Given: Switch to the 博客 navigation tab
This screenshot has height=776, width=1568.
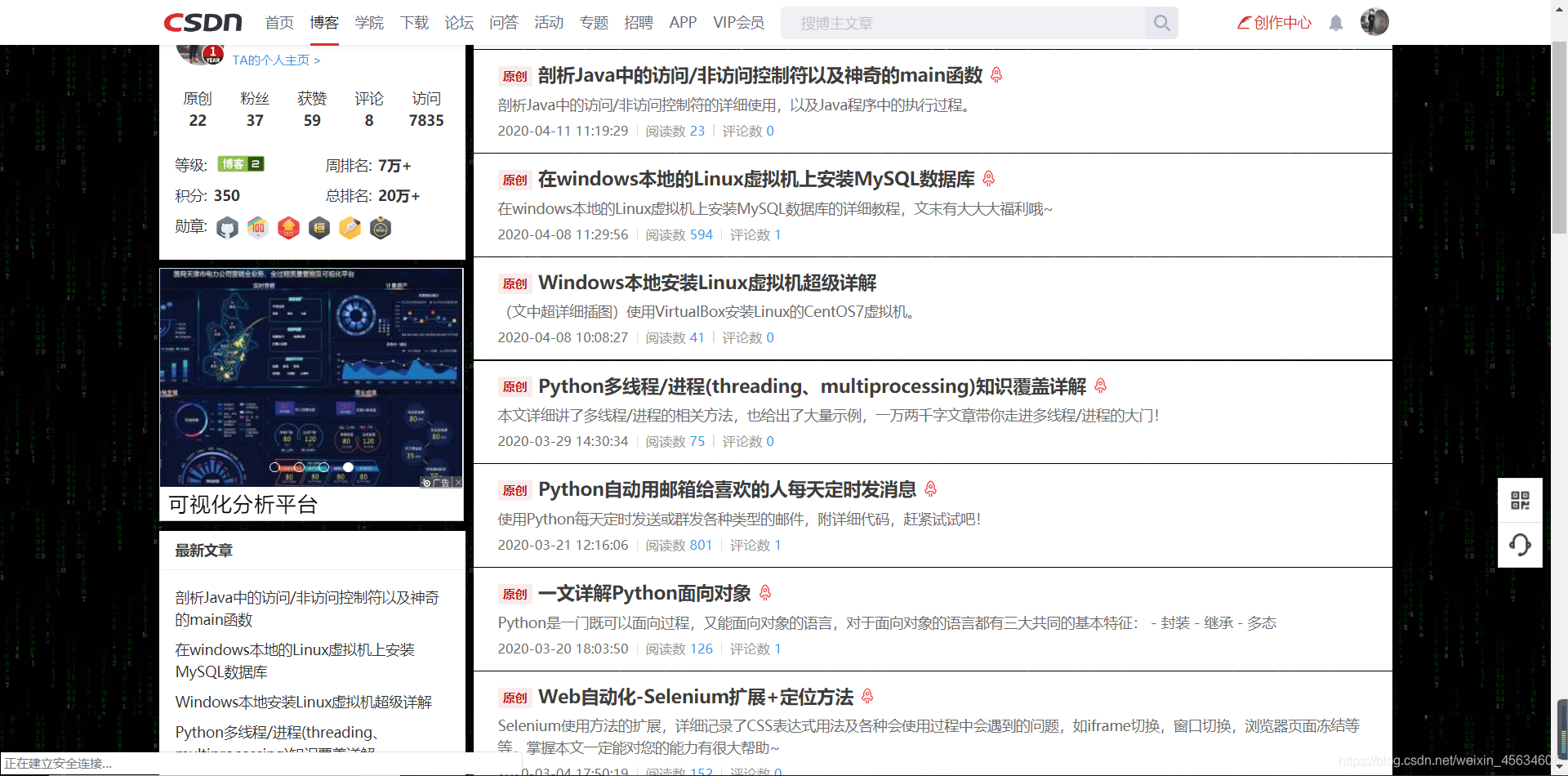Looking at the screenshot, I should (324, 23).
